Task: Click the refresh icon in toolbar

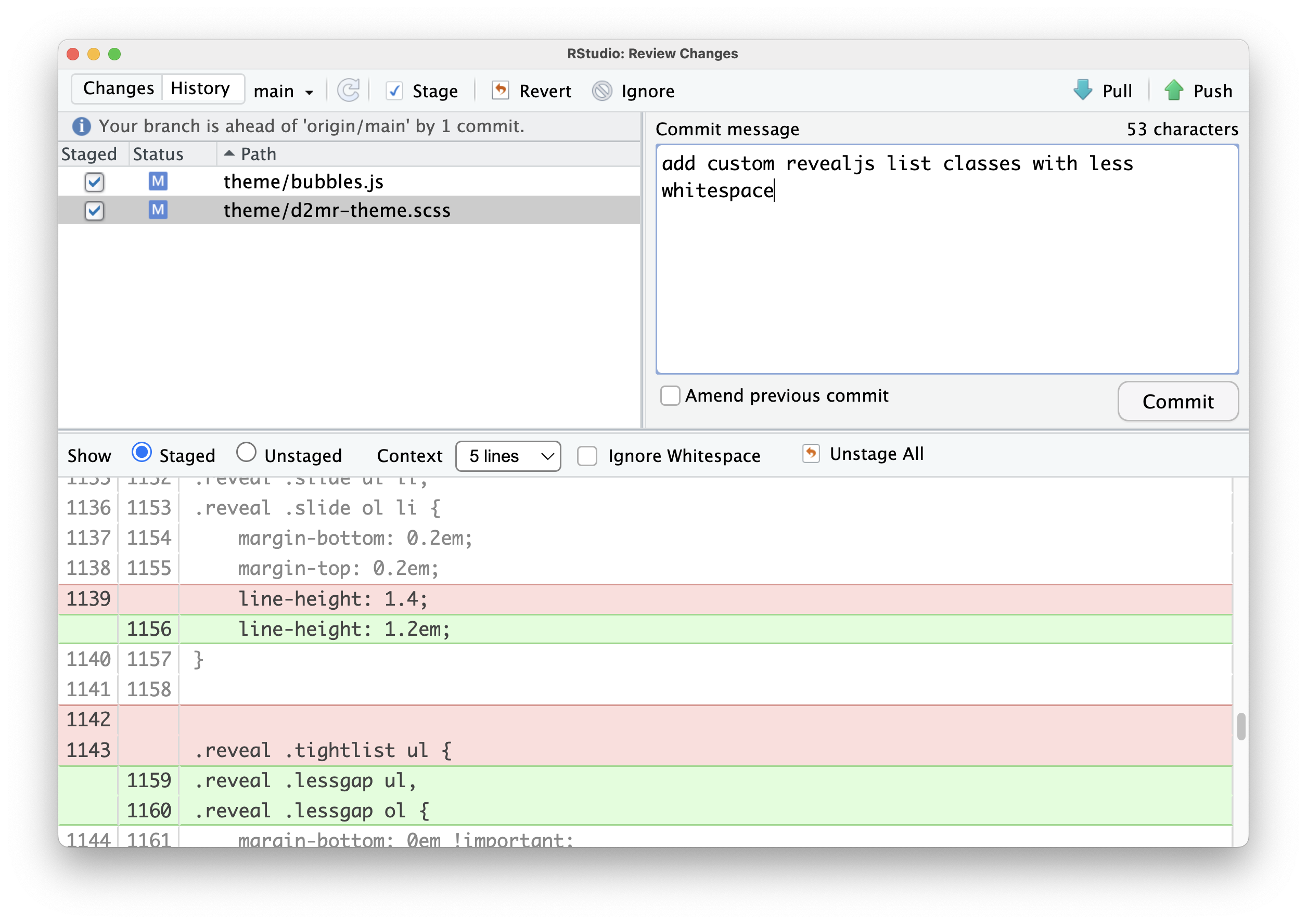Action: click(x=349, y=91)
